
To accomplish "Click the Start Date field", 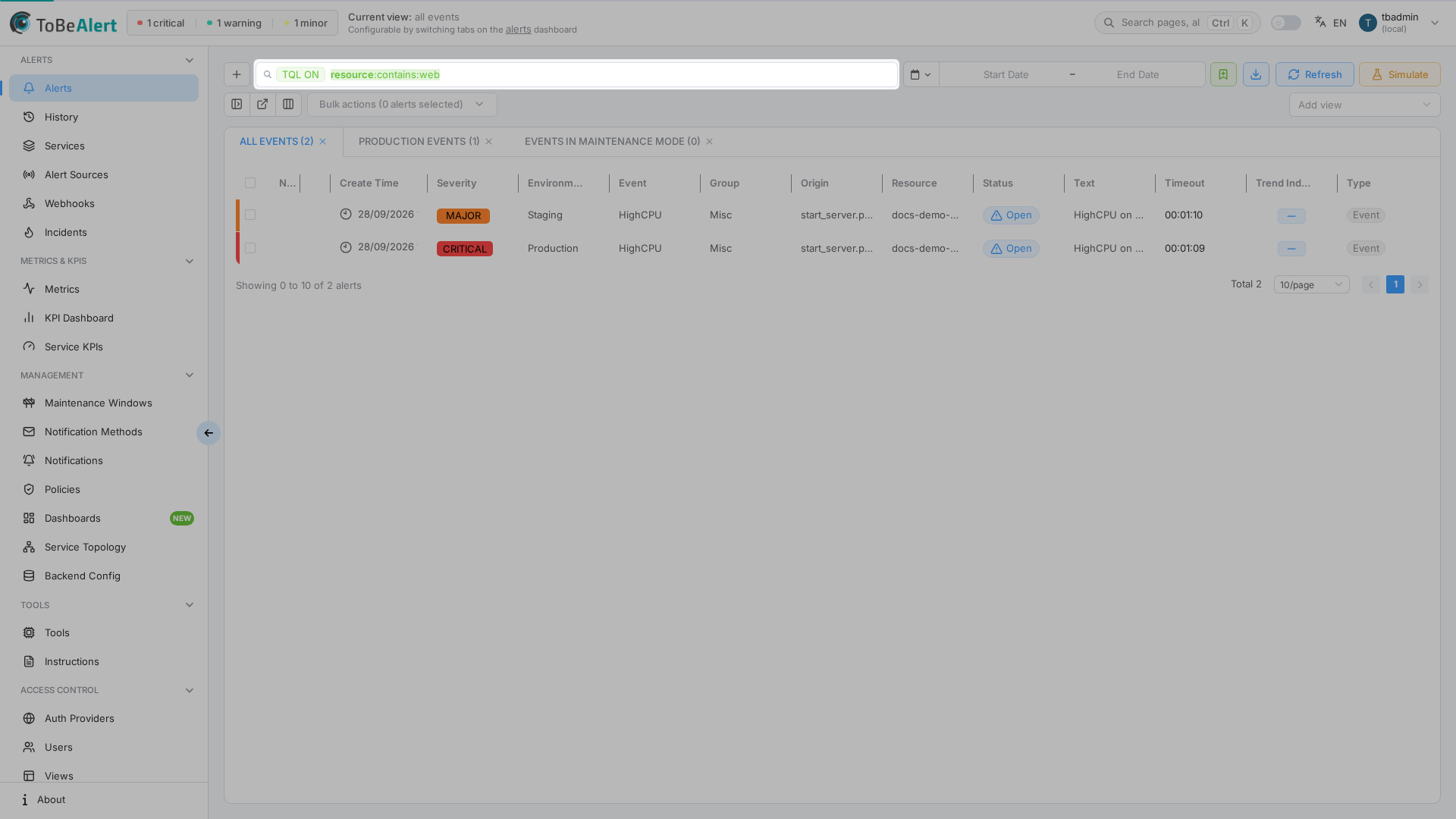I will click(1006, 74).
